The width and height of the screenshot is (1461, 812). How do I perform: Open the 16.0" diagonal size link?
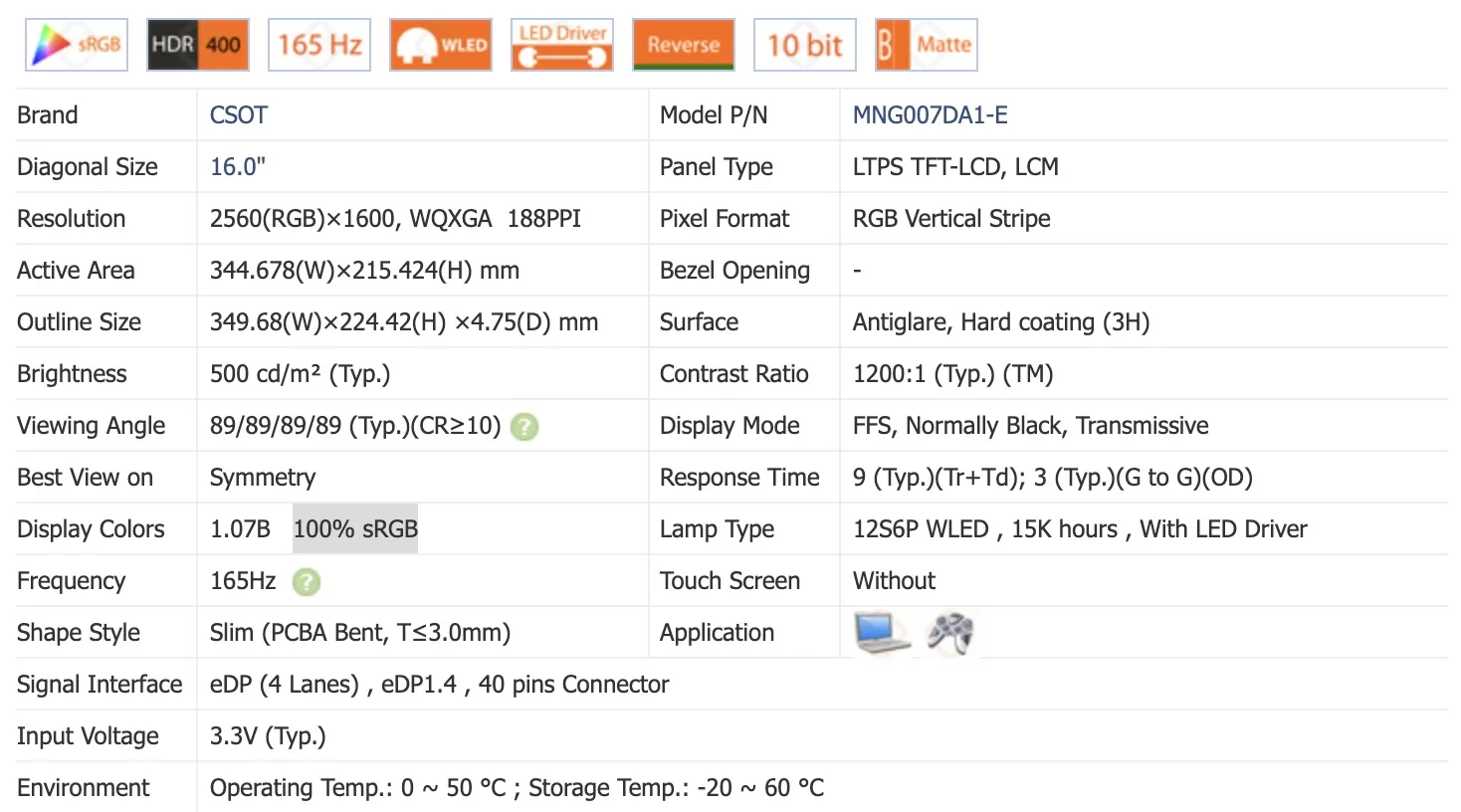(x=238, y=167)
